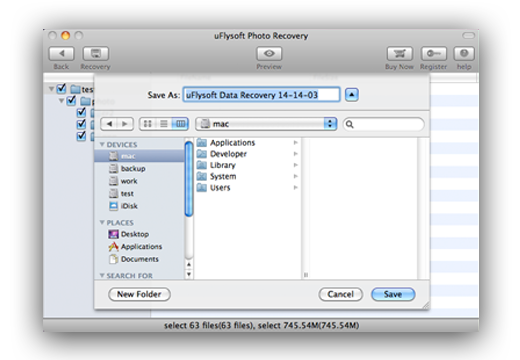Screen dimensions: 520x360
Task: Collapse the SEARCH FOR sidebar section
Action: click(102, 275)
